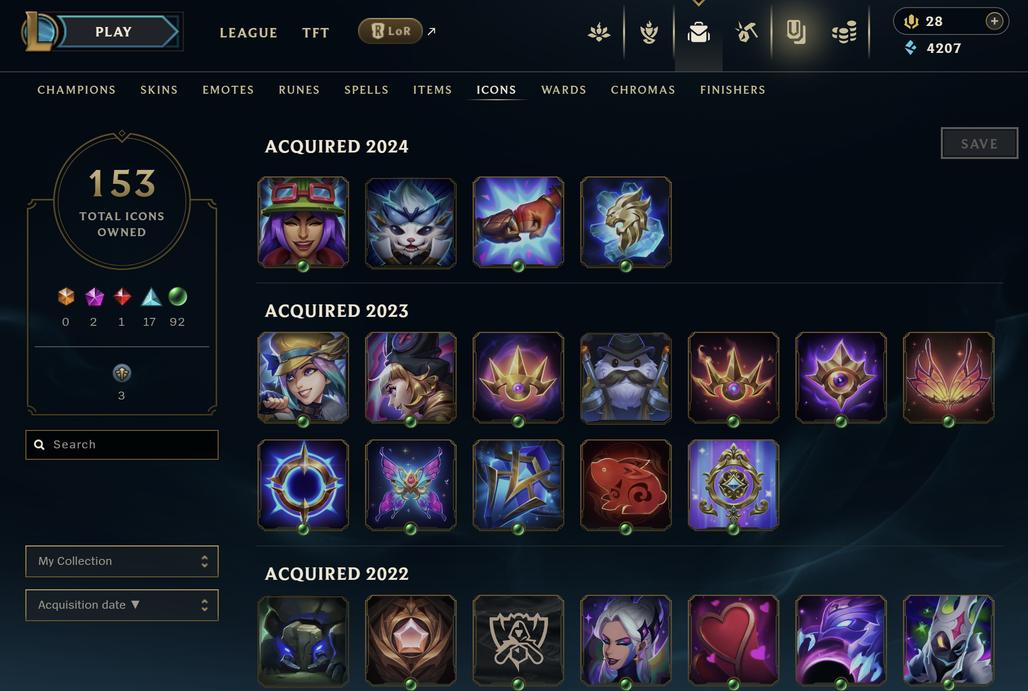Toggle the orange ultimate gem filter
This screenshot has width=1028, height=691.
click(x=66, y=297)
